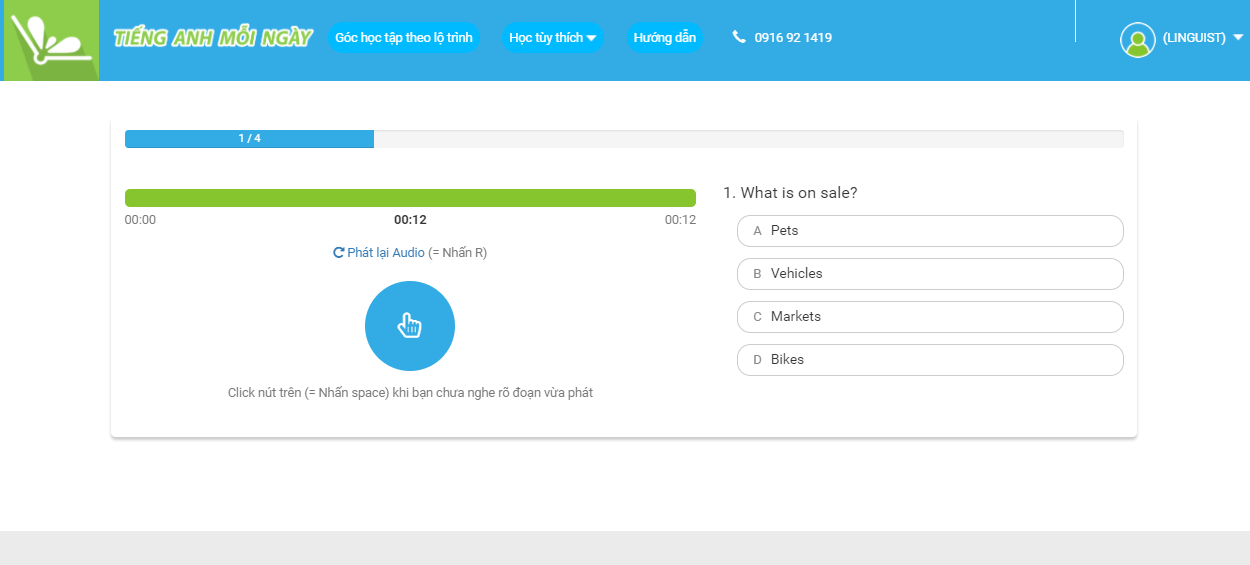This screenshot has height=565, width=1250.
Task: Click the green audio progress bar
Action: pos(410,198)
